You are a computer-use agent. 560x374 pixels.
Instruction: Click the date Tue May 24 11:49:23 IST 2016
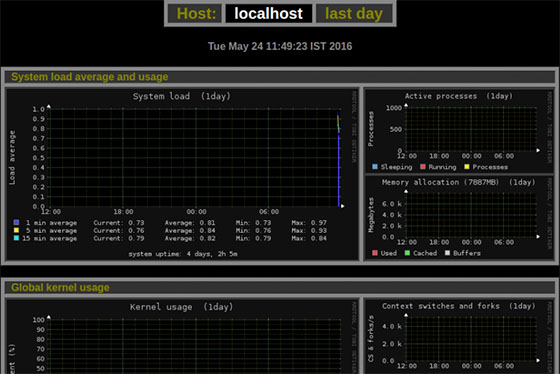[280, 46]
